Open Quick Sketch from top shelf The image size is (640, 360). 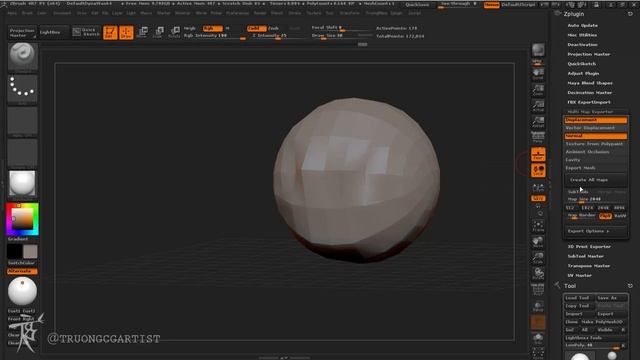[x=86, y=32]
